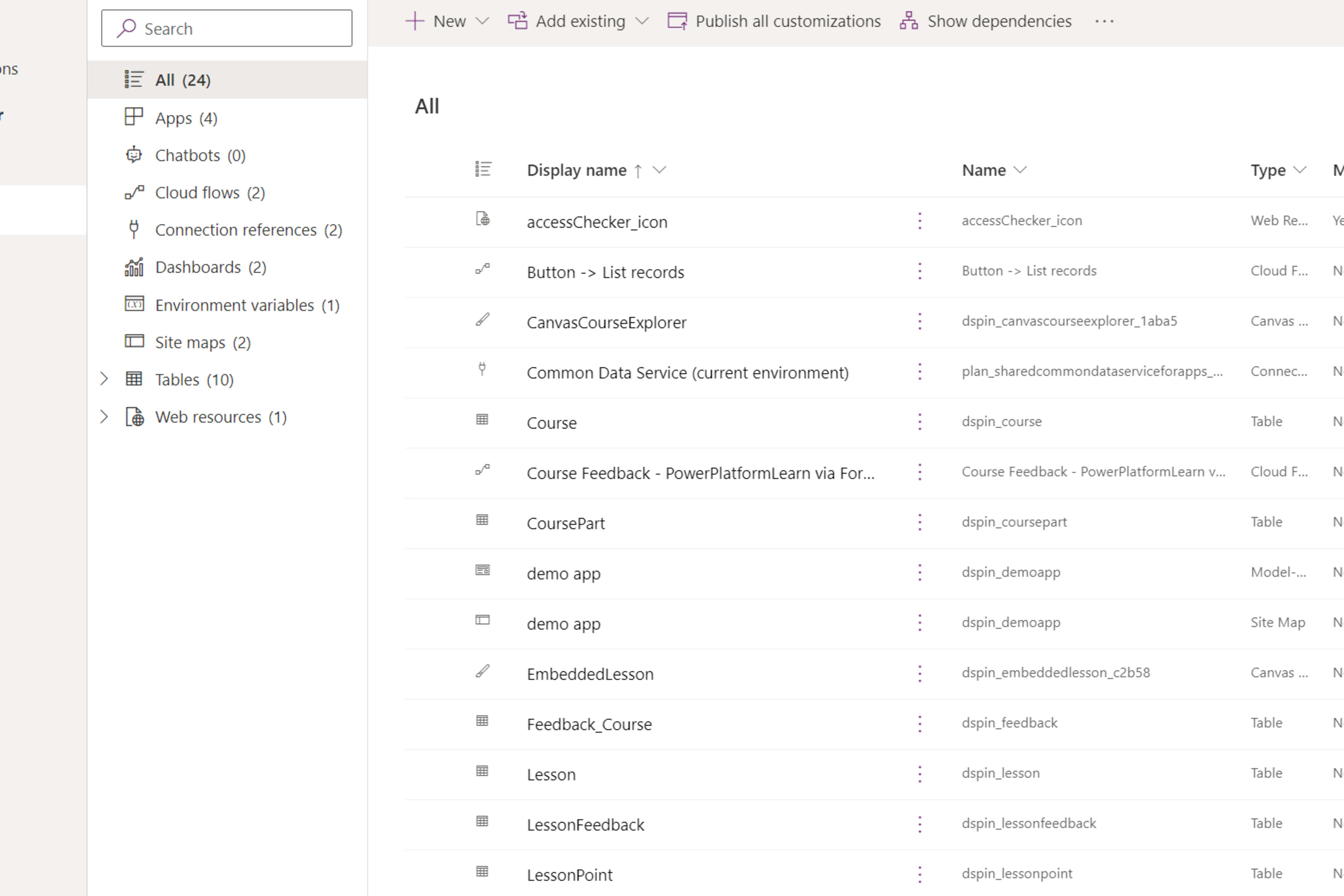
Task: Click the plug icon beside Common Data Service
Action: [x=482, y=369]
